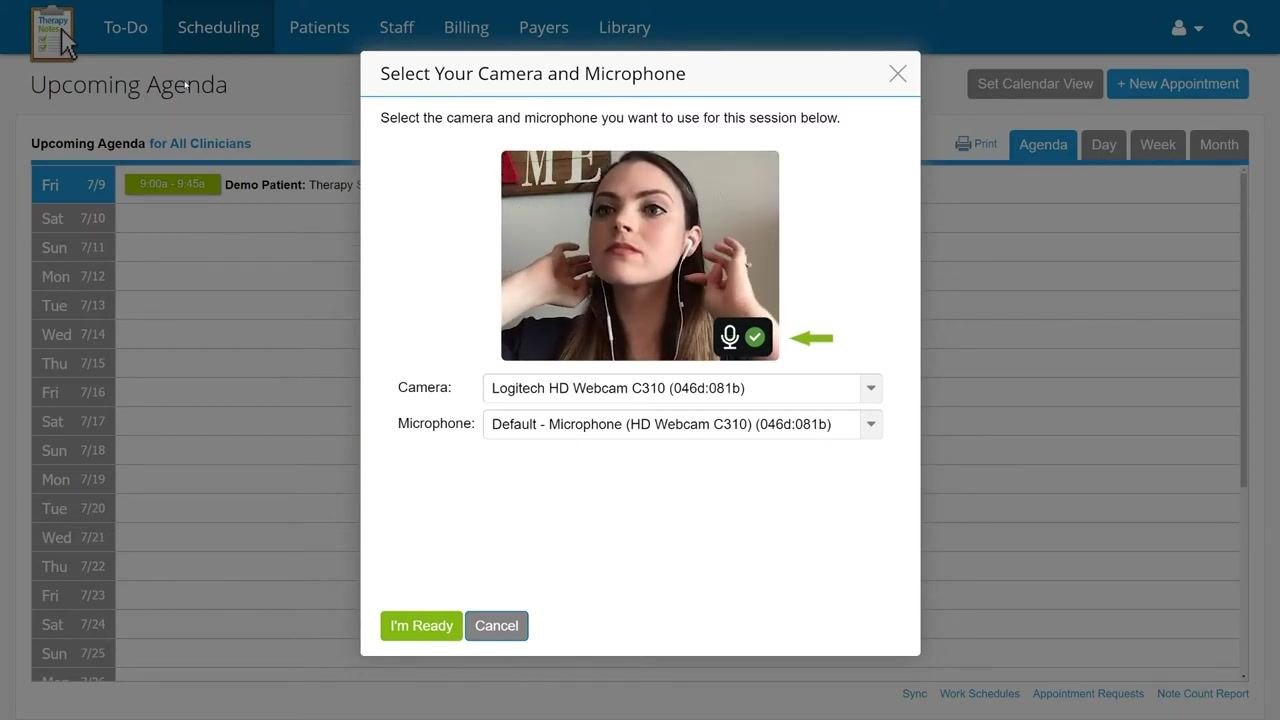1280x720 pixels.
Task: Click the Print link with printer icon
Action: (976, 144)
